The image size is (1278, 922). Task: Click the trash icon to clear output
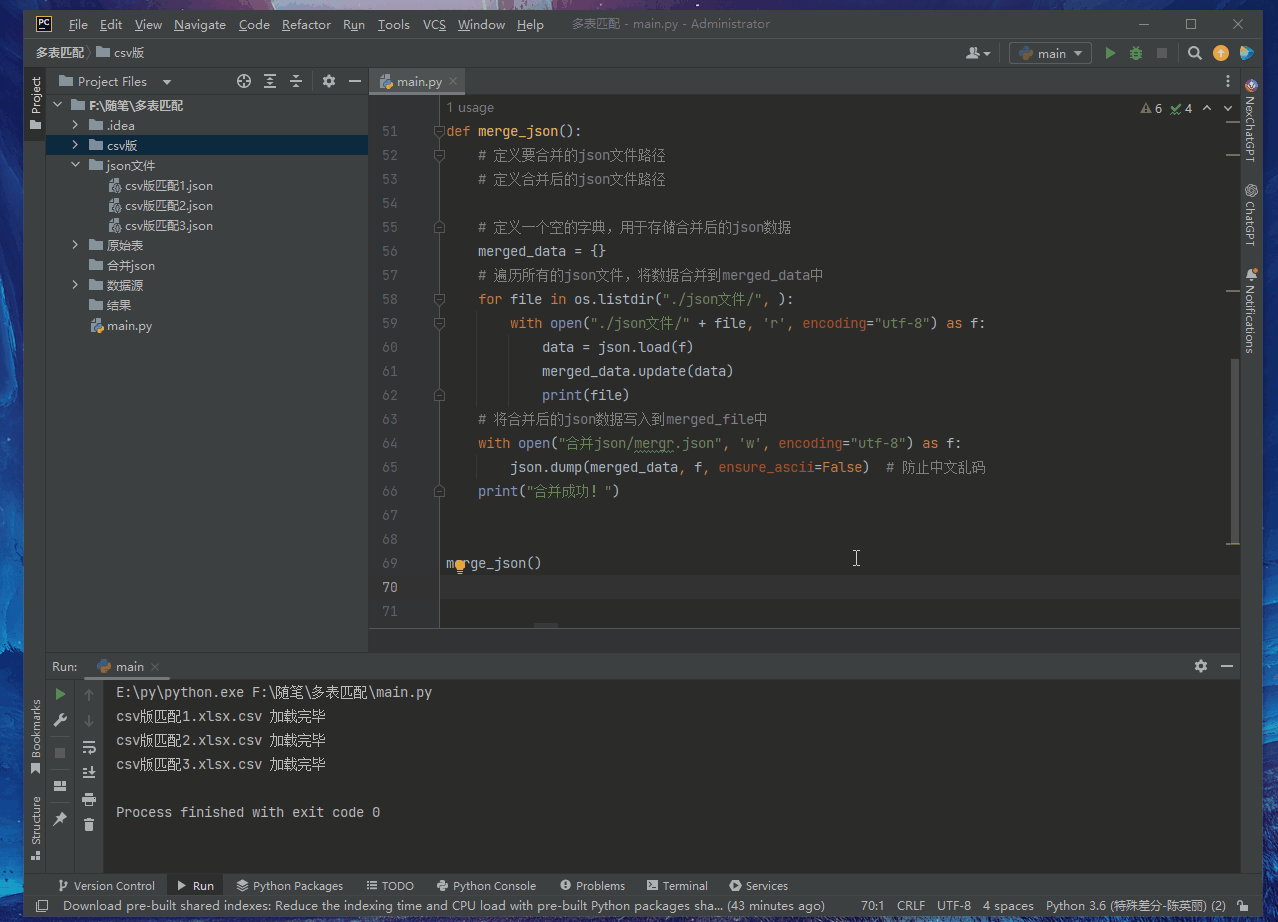89,824
